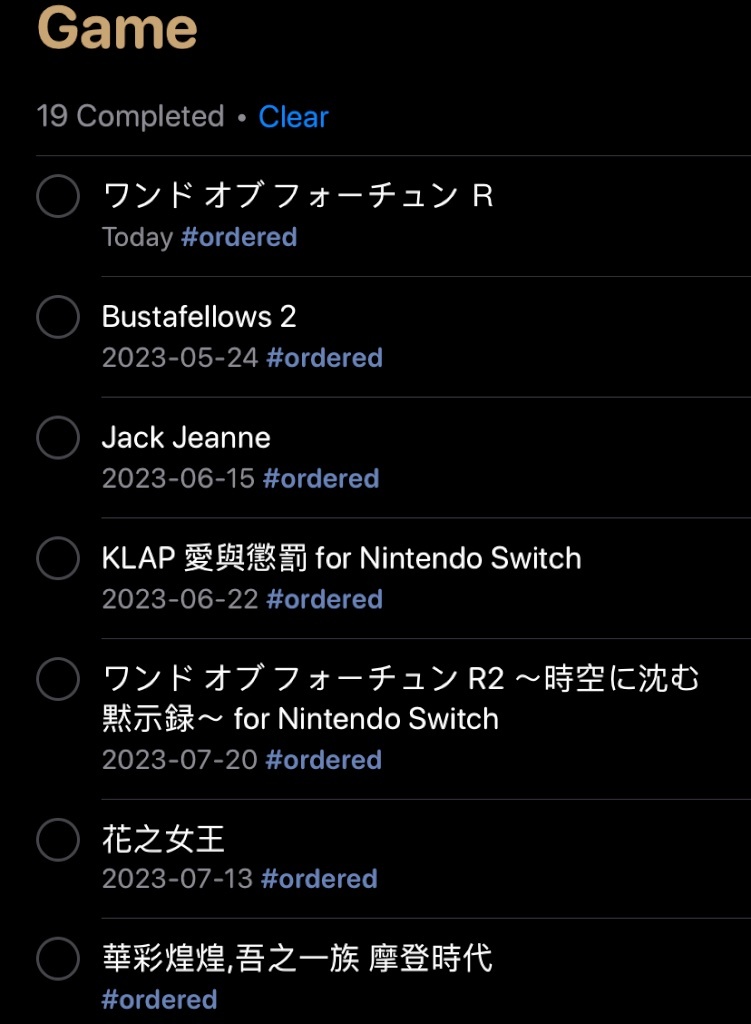The width and height of the screenshot is (751, 1024).
Task: Edit the Bustafellows 2 reminder title
Action: (x=199, y=317)
